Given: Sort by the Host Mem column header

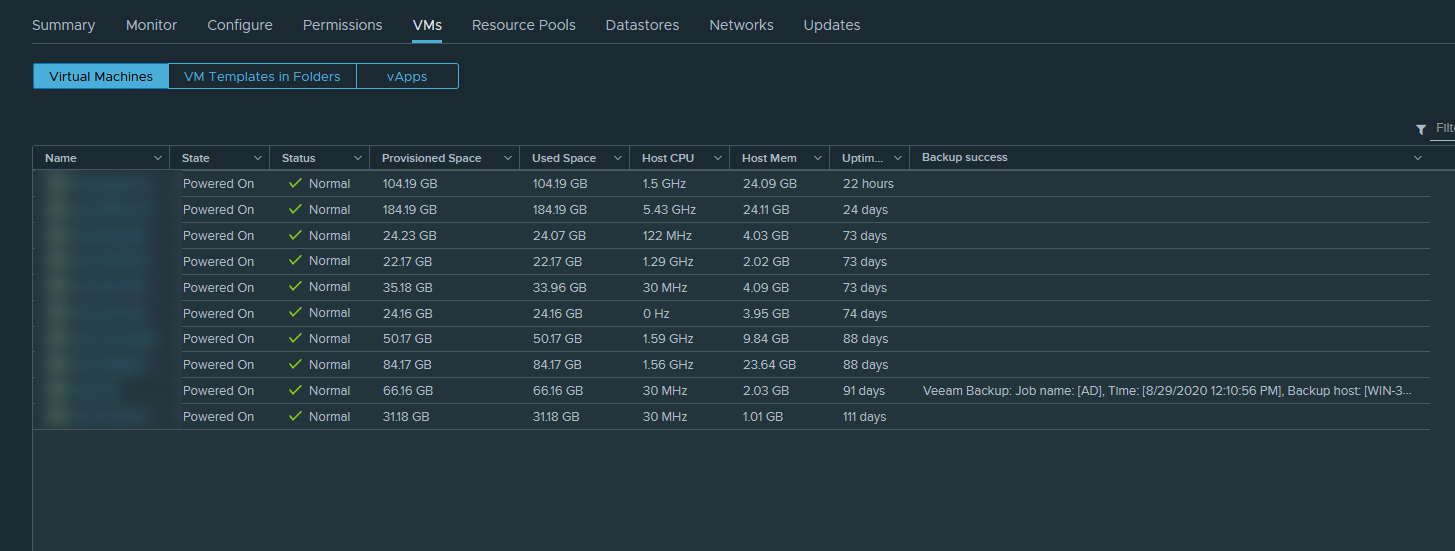Looking at the screenshot, I should pyautogui.click(x=769, y=158).
